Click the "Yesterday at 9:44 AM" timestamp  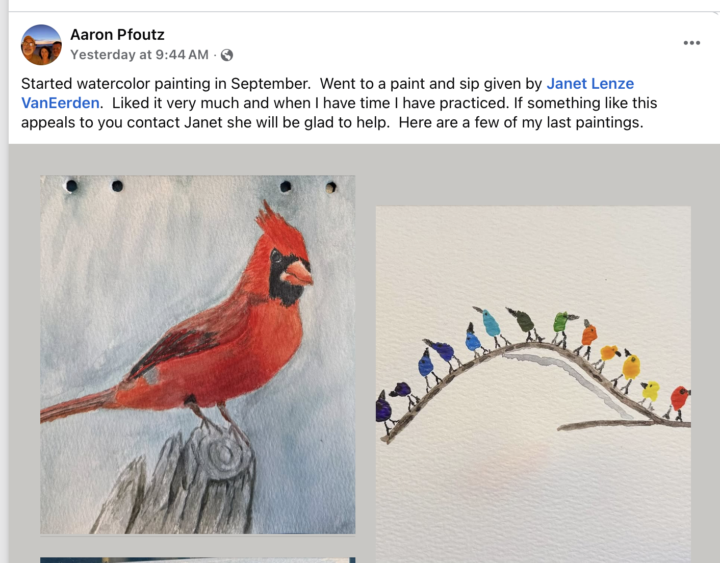139,55
